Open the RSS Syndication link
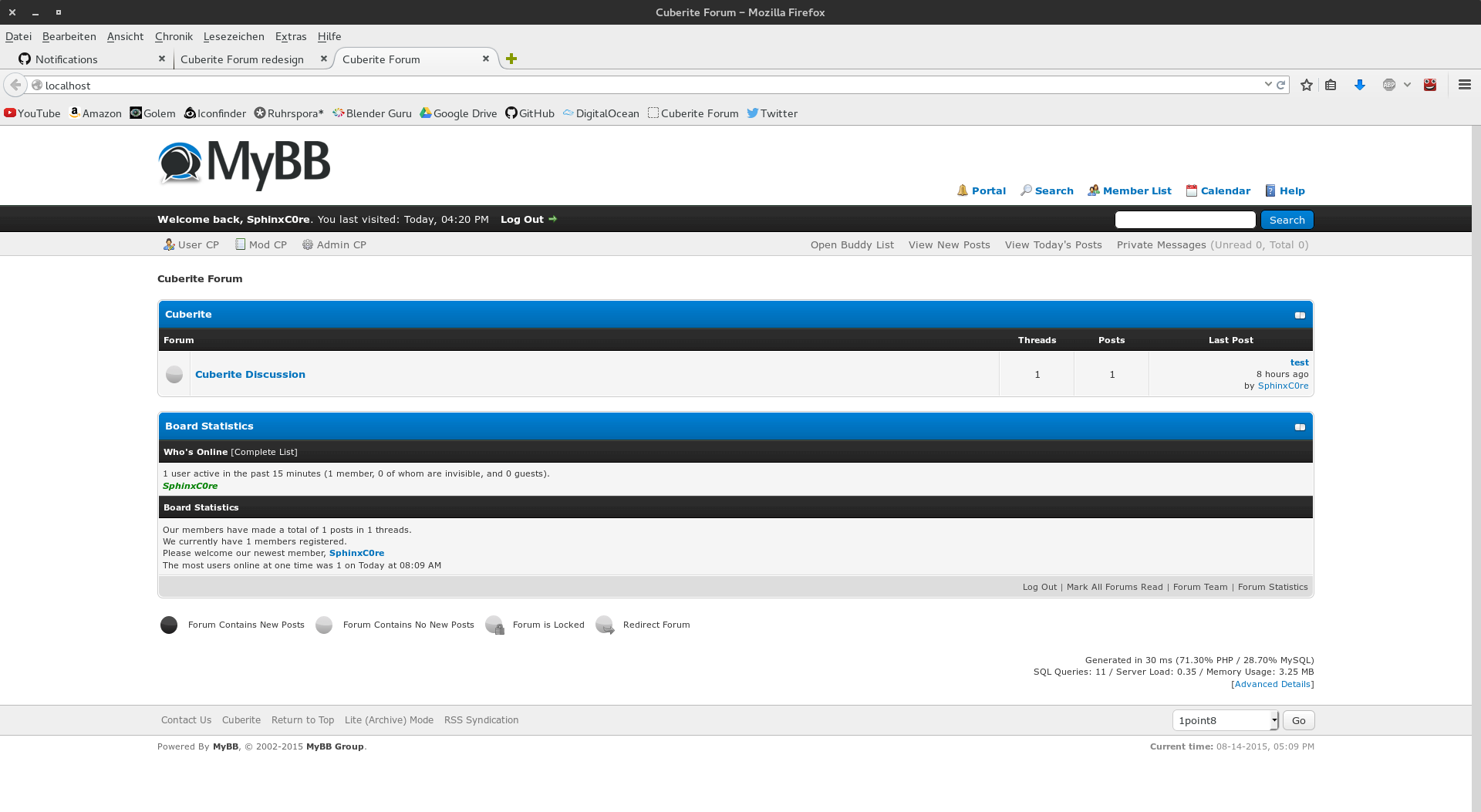The width and height of the screenshot is (1481, 812). click(x=481, y=720)
